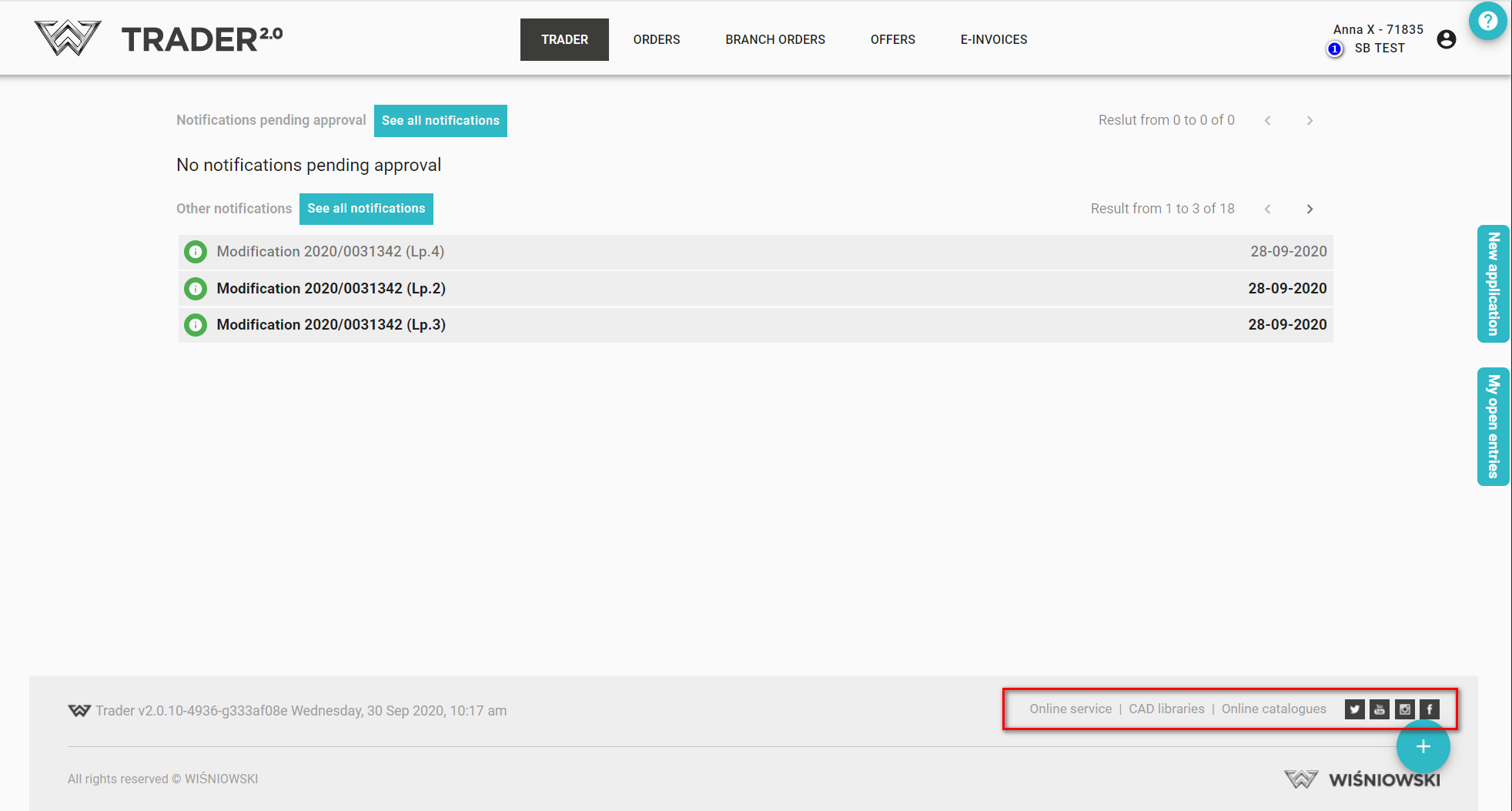Open notification Modification 2020/0031342 (Lp.2)
The width and height of the screenshot is (1512, 811).
pos(331,289)
